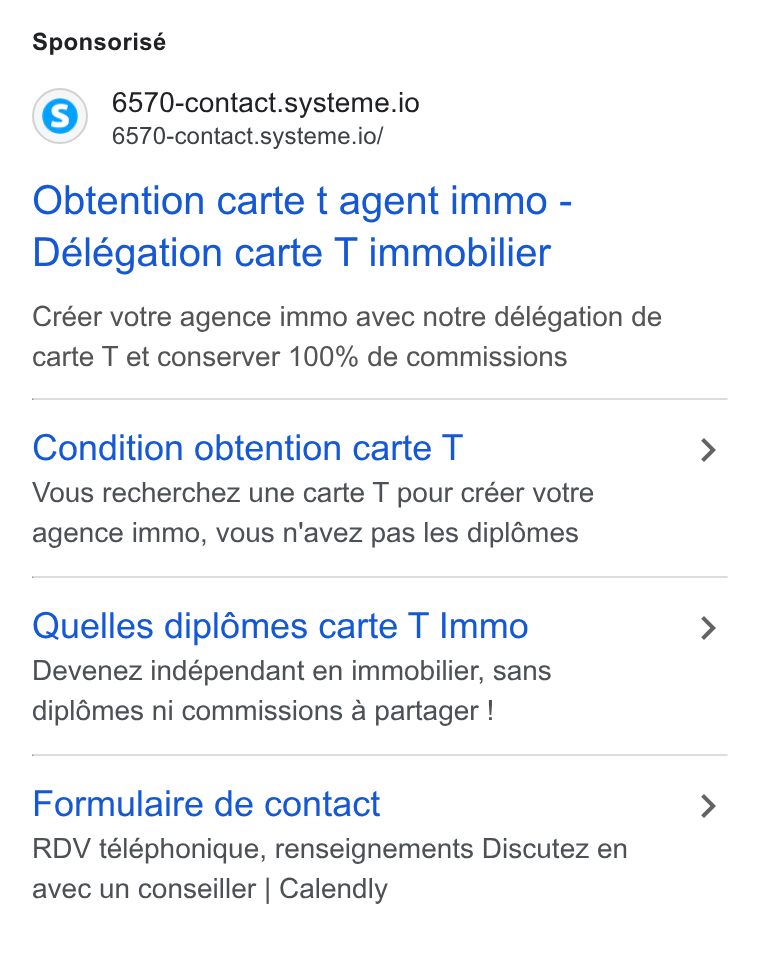This screenshot has width=760, height=956.
Task: Click the chevron beside Formulaire de contact
Action: tap(708, 806)
